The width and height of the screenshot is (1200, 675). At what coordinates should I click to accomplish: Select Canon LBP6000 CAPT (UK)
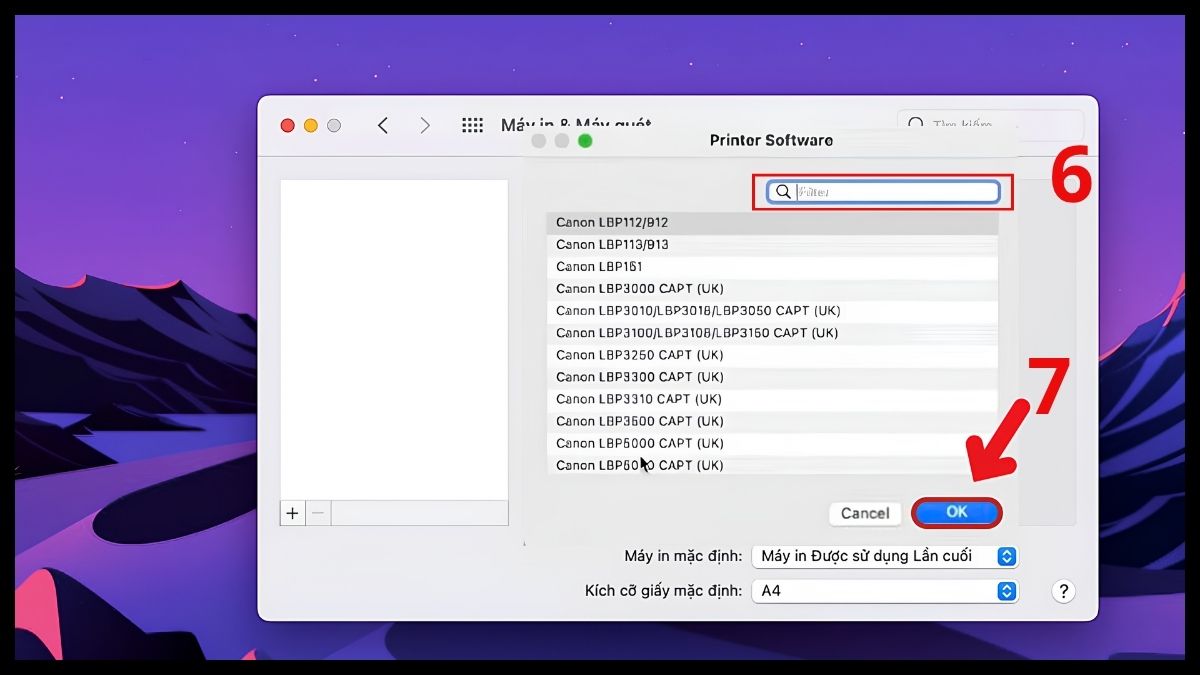point(772,465)
